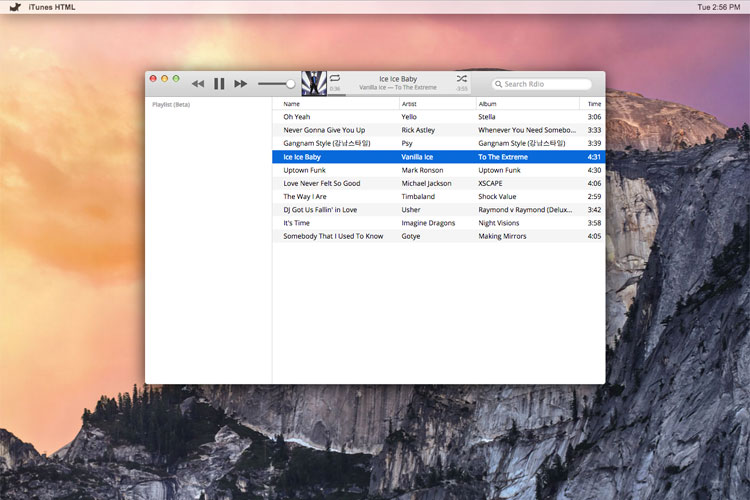
Task: Click the volume slider knob
Action: [x=290, y=84]
